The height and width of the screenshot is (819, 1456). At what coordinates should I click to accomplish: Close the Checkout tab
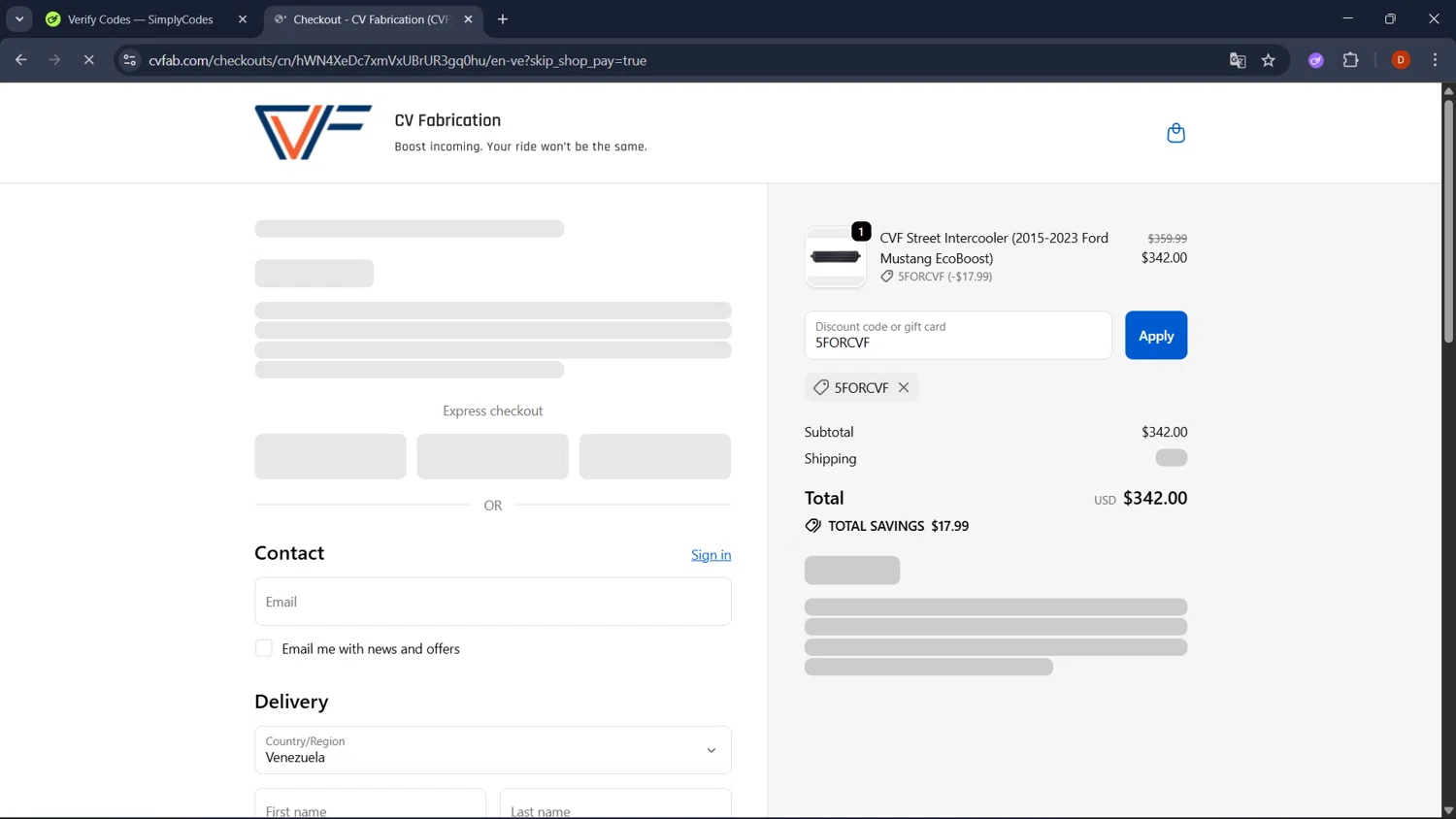coord(468,19)
